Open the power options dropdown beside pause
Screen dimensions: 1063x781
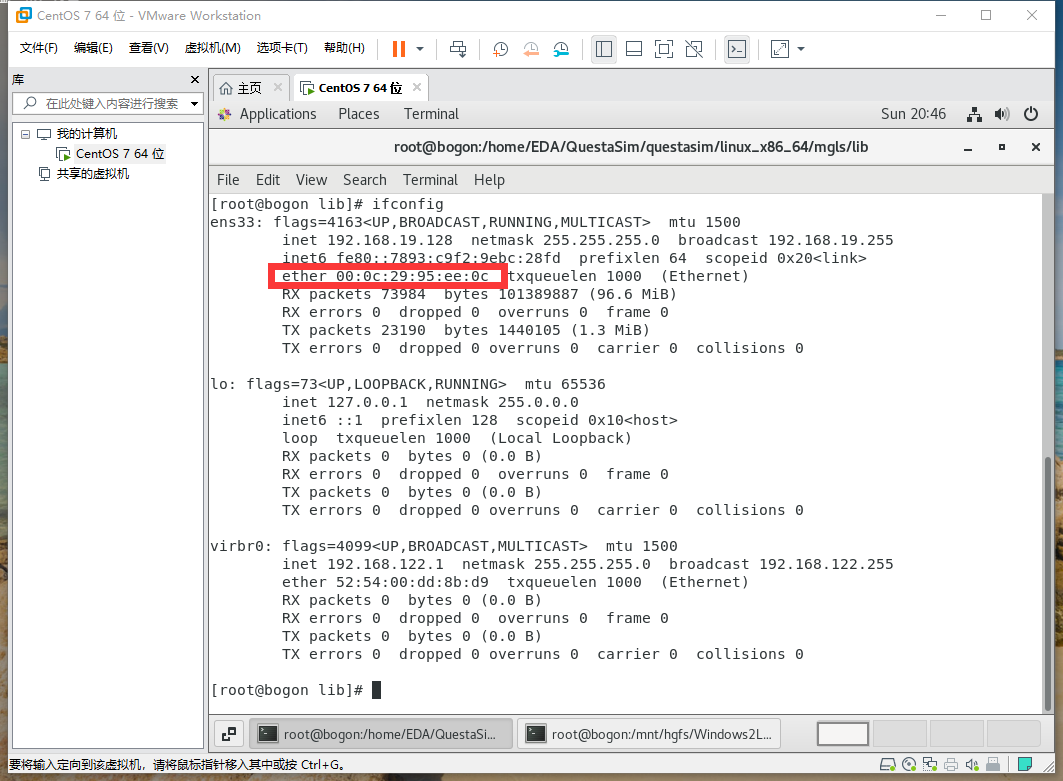tap(420, 49)
